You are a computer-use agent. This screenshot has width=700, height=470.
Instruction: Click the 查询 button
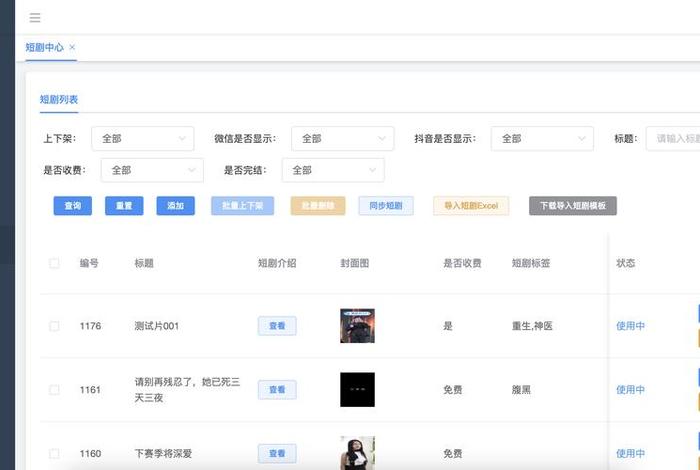[73, 206]
